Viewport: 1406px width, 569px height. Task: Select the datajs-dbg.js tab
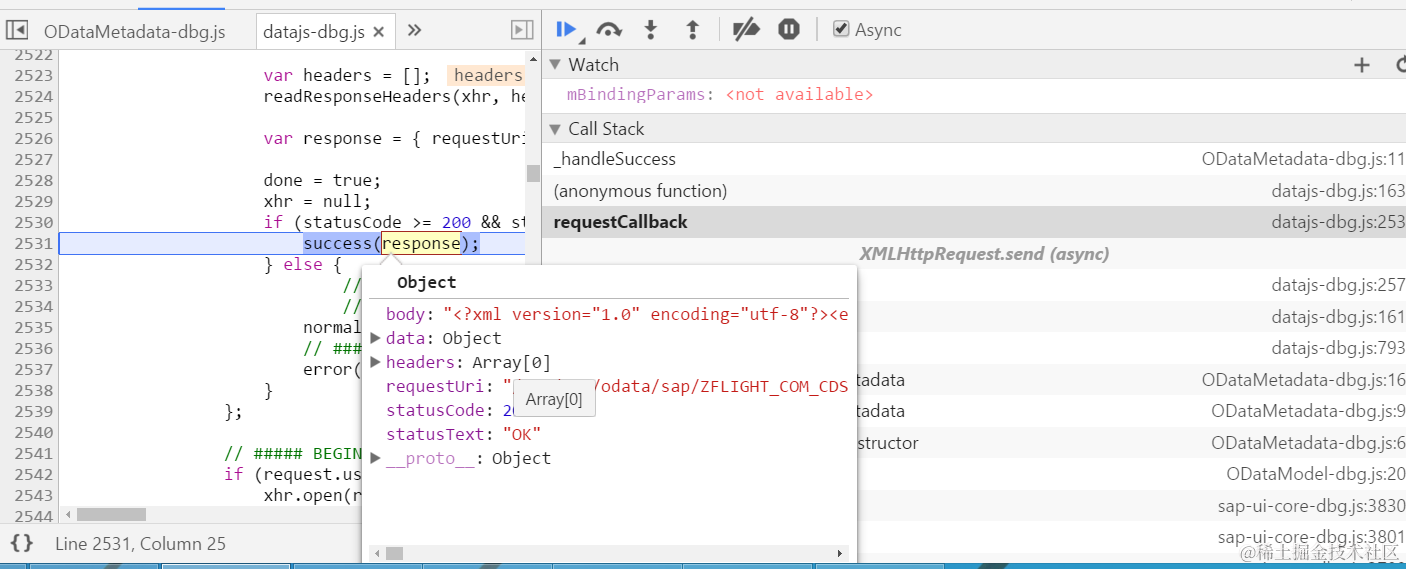point(313,32)
